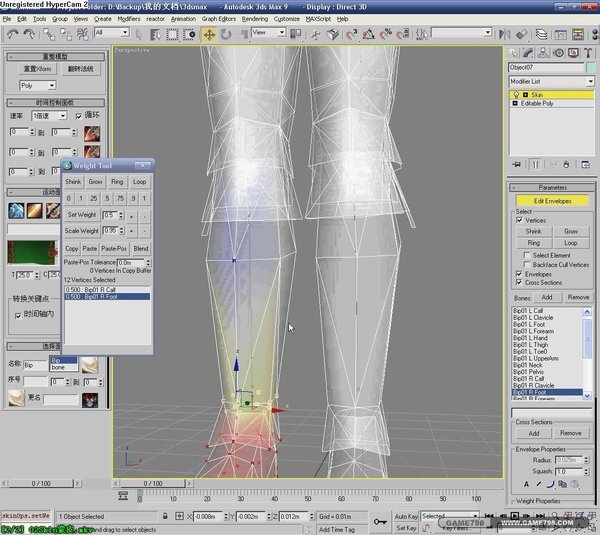Open the Modifiers menu
The height and width of the screenshot is (535, 600).
point(129,19)
